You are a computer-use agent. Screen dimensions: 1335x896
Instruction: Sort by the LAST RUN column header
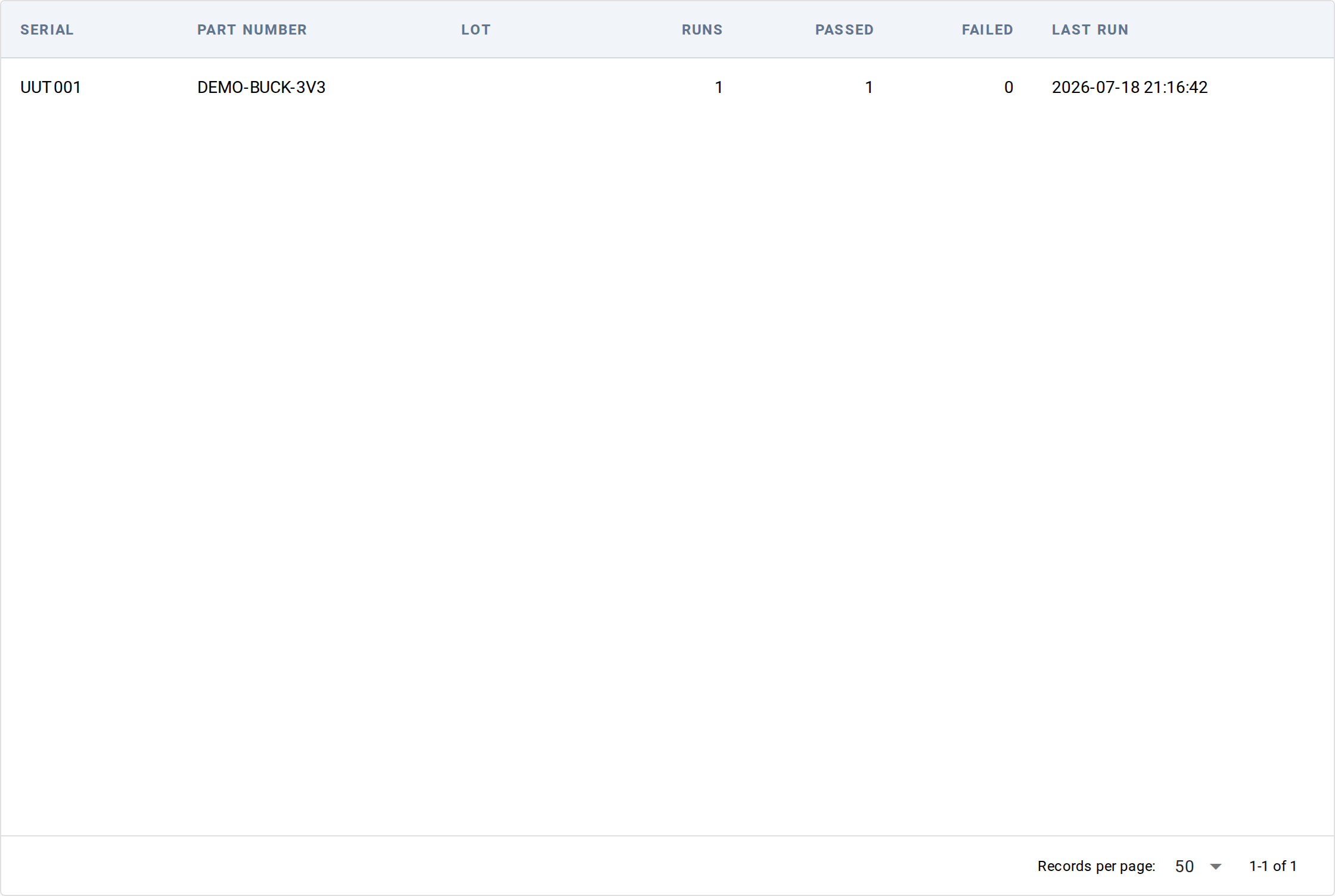pos(1090,30)
